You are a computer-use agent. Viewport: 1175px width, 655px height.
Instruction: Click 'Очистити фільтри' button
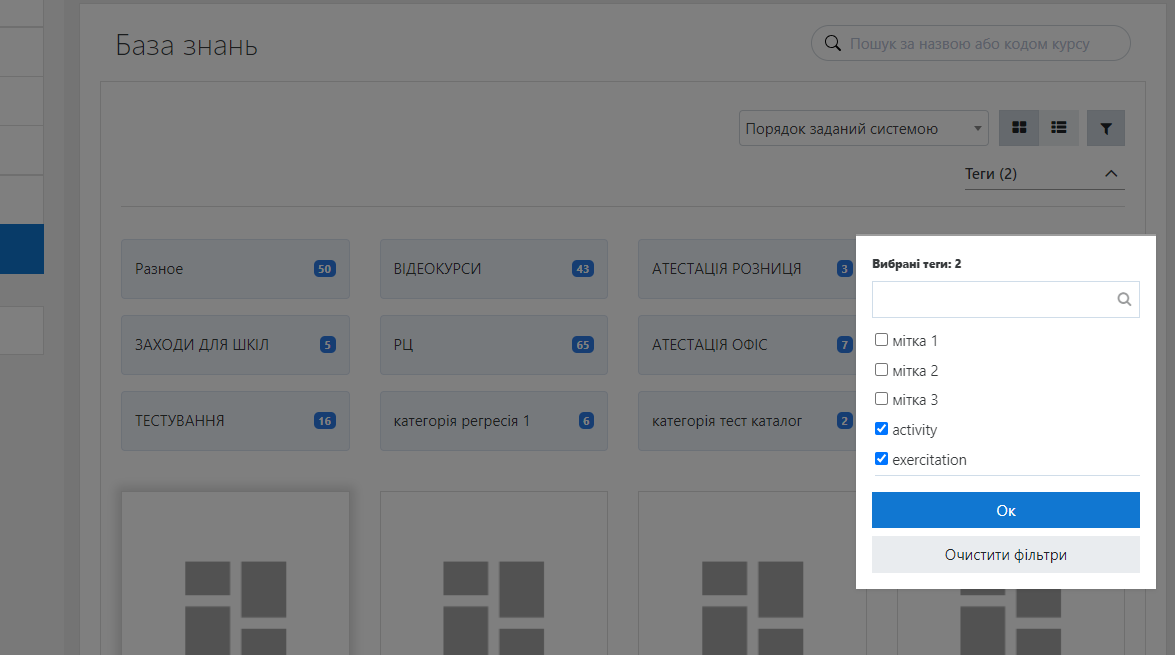pyautogui.click(x=1006, y=555)
